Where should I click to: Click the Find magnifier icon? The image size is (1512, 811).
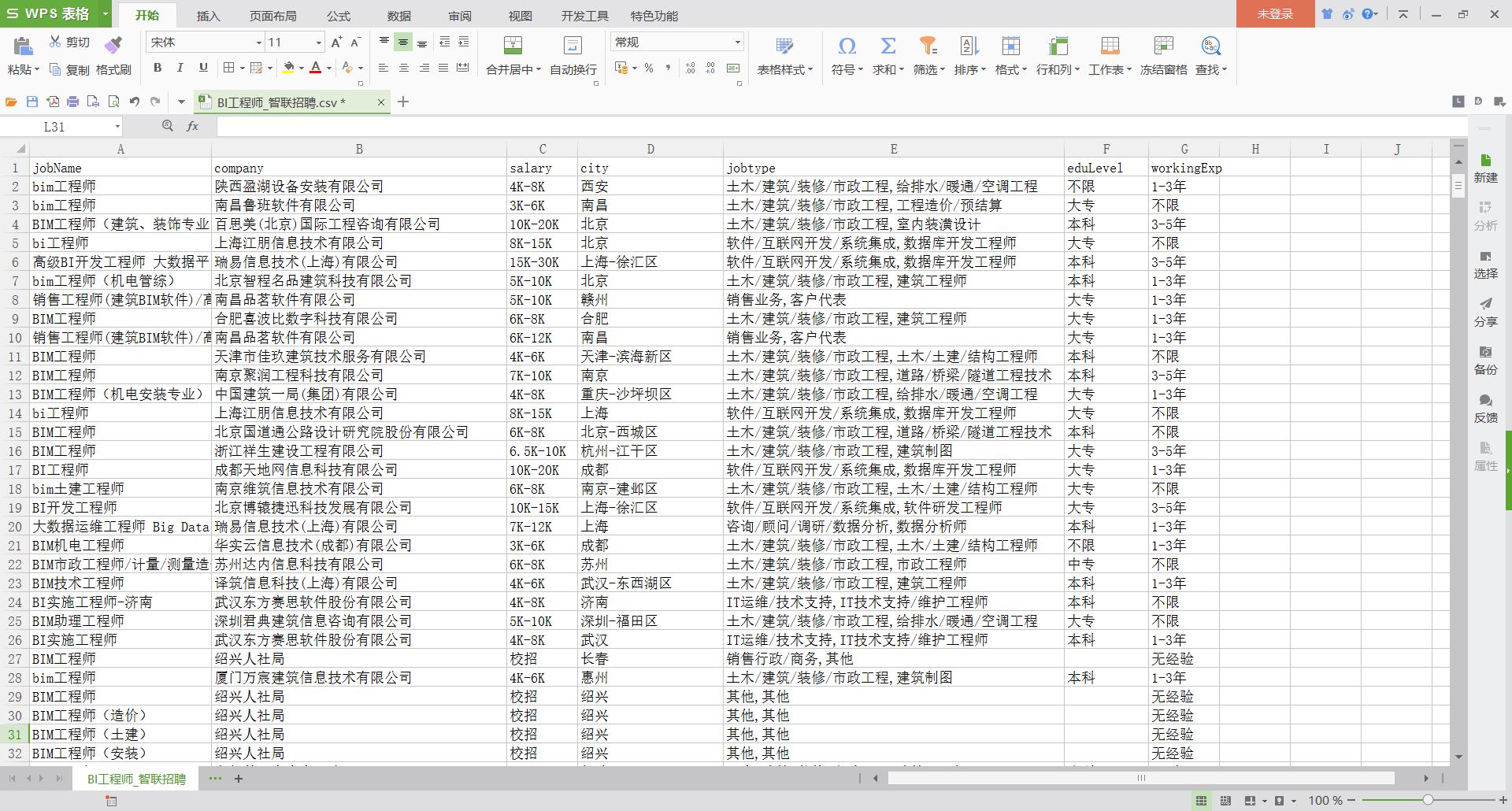point(1210,46)
